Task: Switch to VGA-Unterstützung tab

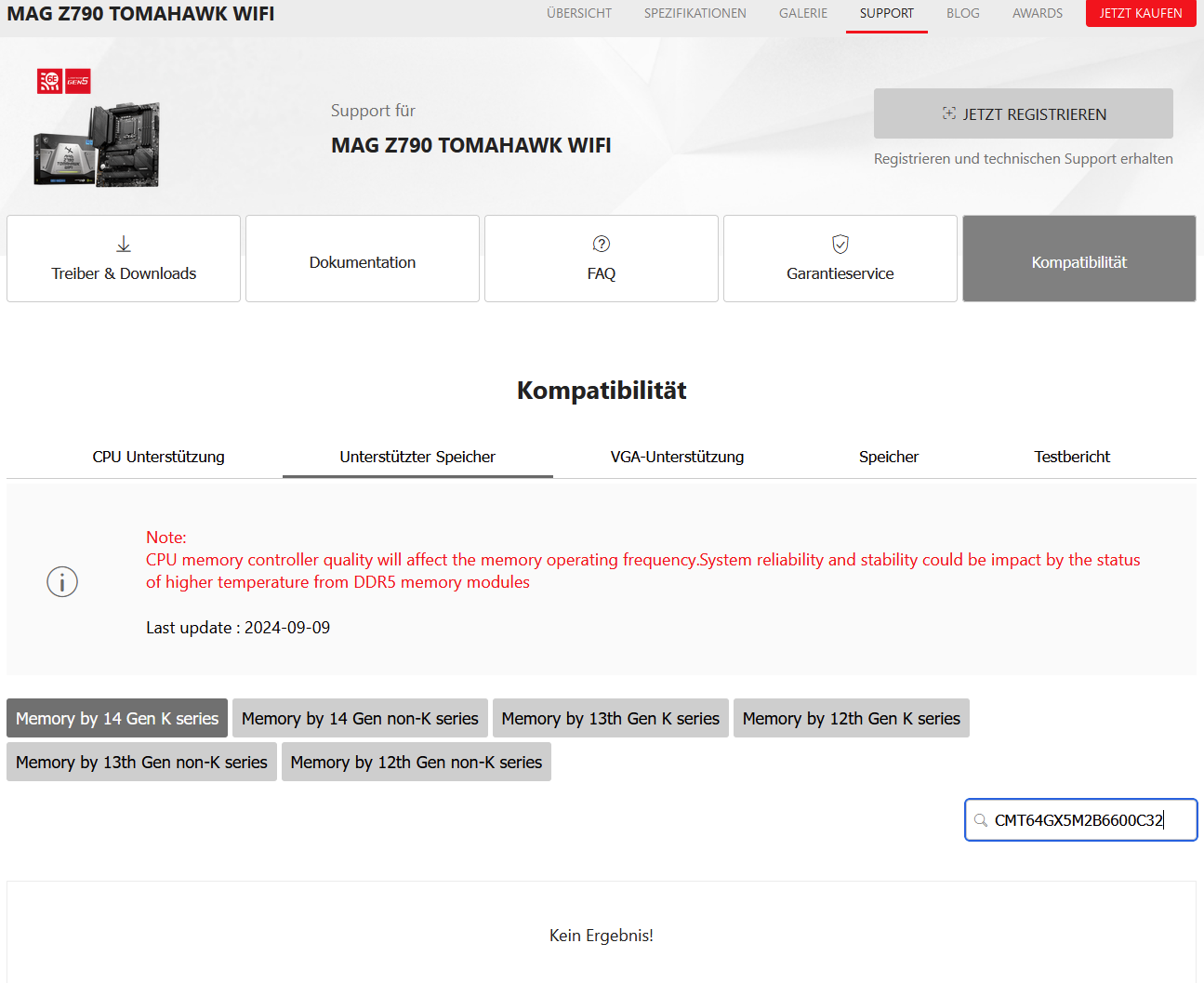Action: coord(677,457)
